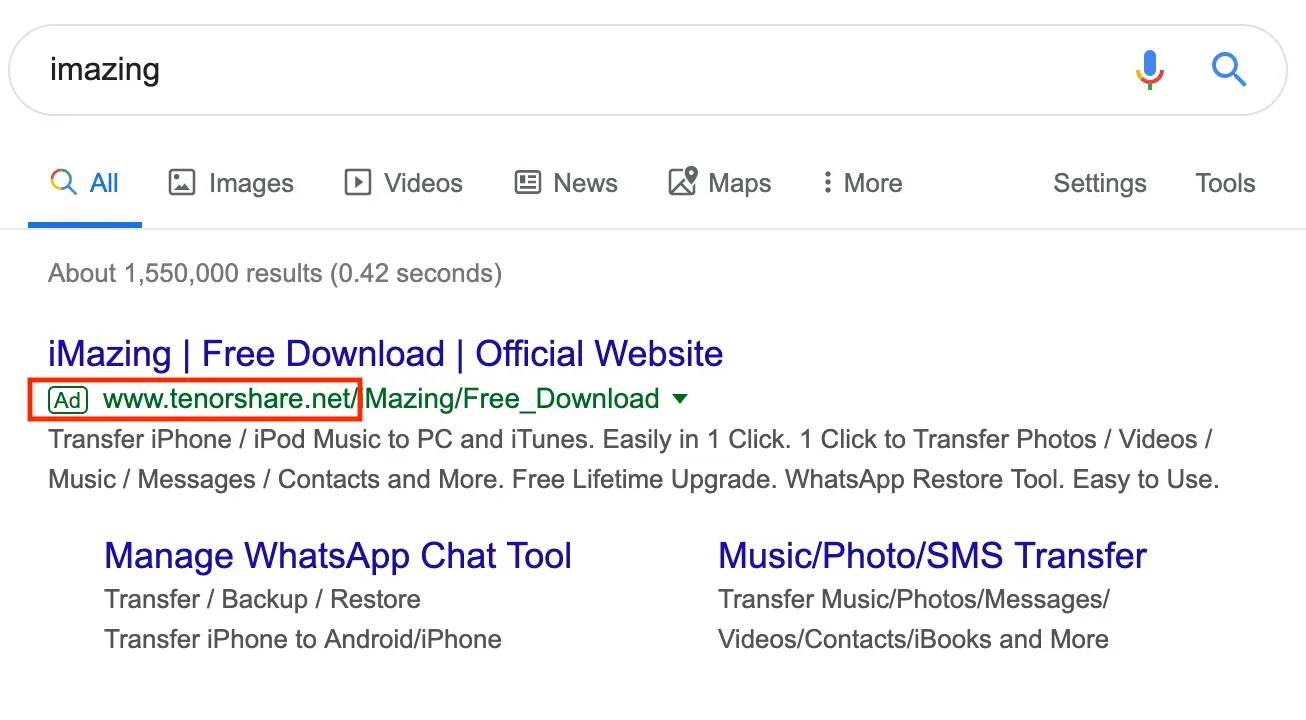Open the ad result options dropdown arrow
Screen dimensions: 1306x720
click(x=679, y=398)
